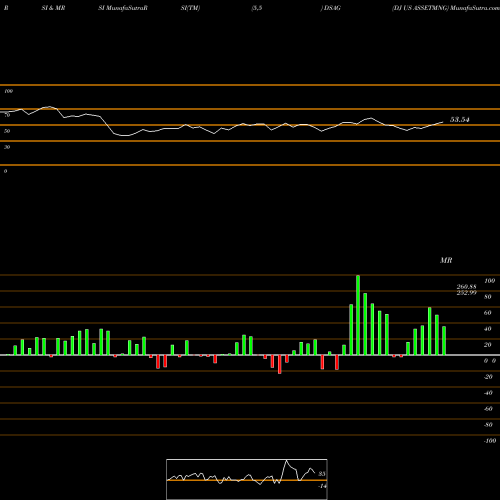The width and height of the screenshot is (500, 500).
Task: Click the SI MunafaSutraR header text
Action: tap(123, 8)
